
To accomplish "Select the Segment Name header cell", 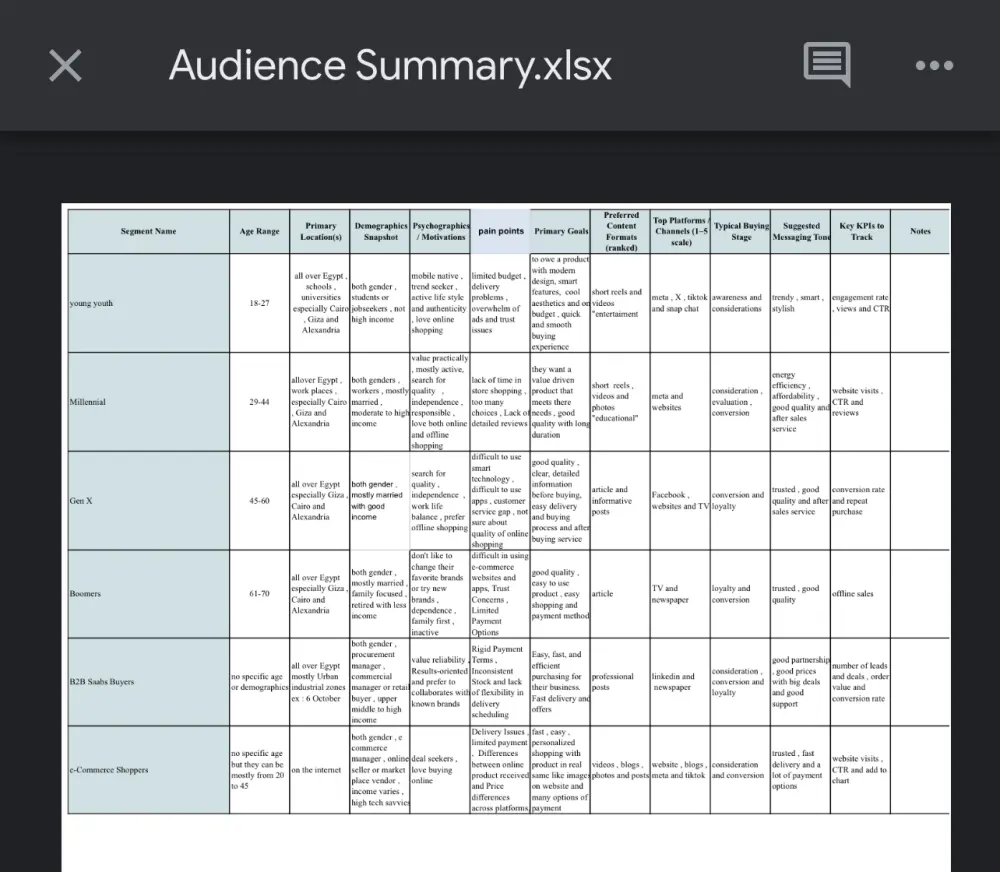I will click(x=148, y=231).
